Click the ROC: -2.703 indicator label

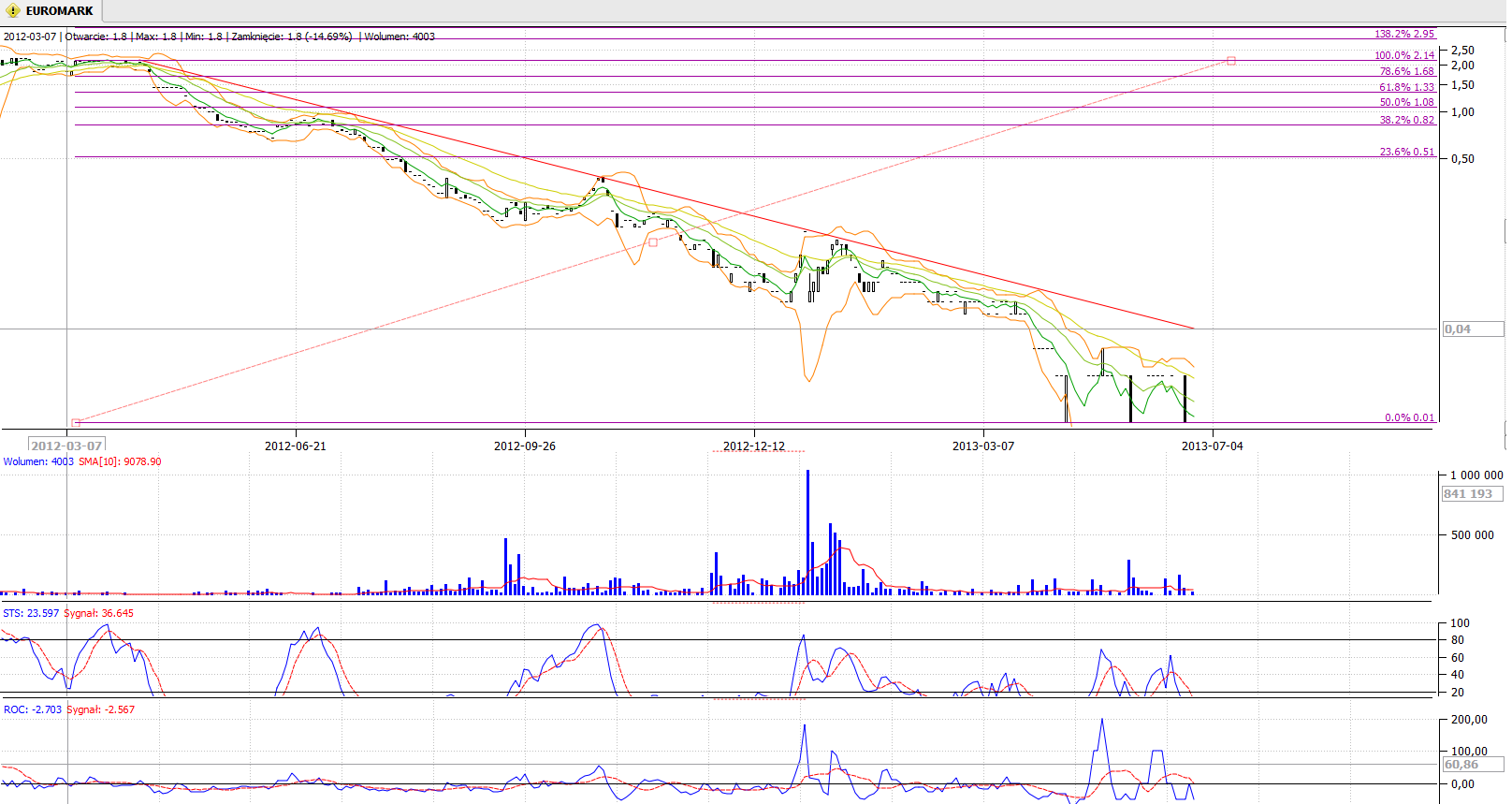[33, 709]
